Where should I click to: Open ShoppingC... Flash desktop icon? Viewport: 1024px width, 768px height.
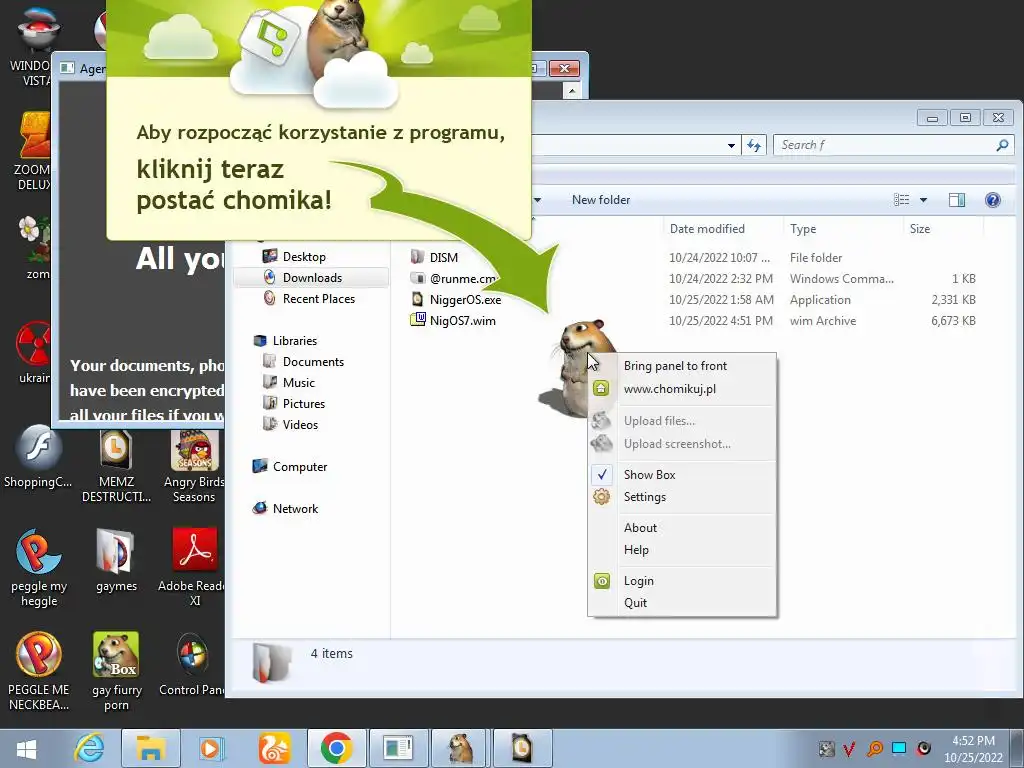coord(38,457)
